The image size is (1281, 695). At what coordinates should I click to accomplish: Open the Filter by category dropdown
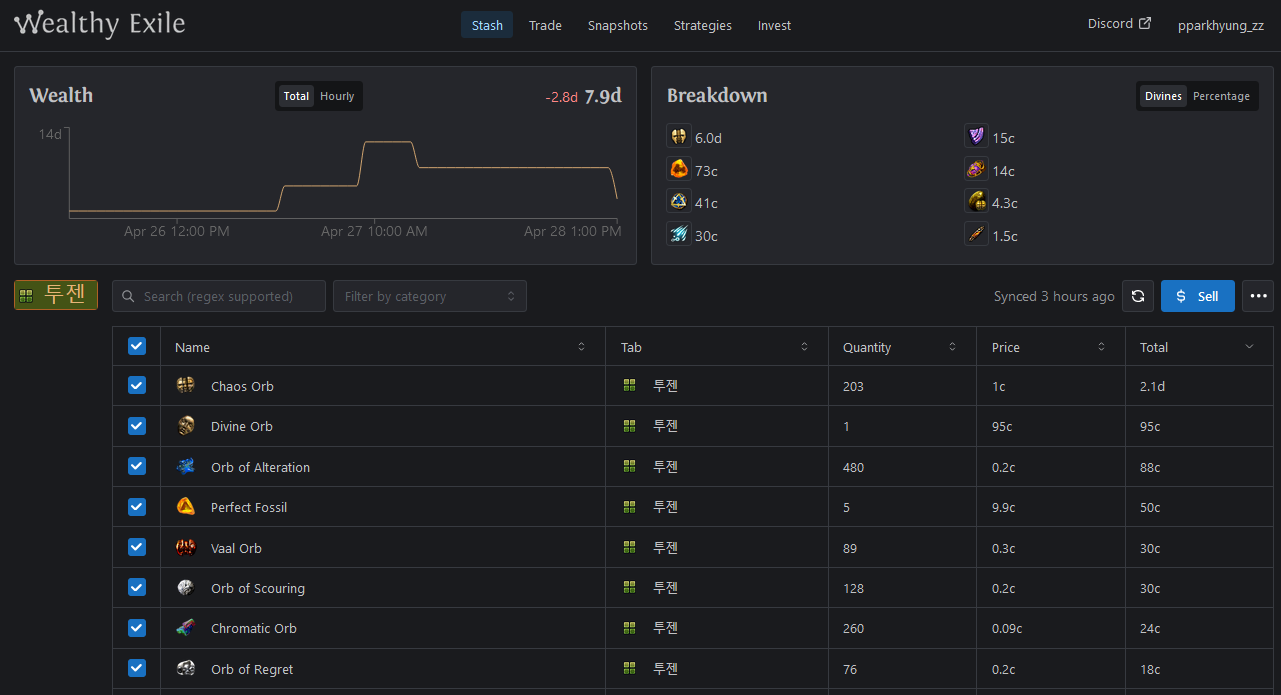pos(430,296)
